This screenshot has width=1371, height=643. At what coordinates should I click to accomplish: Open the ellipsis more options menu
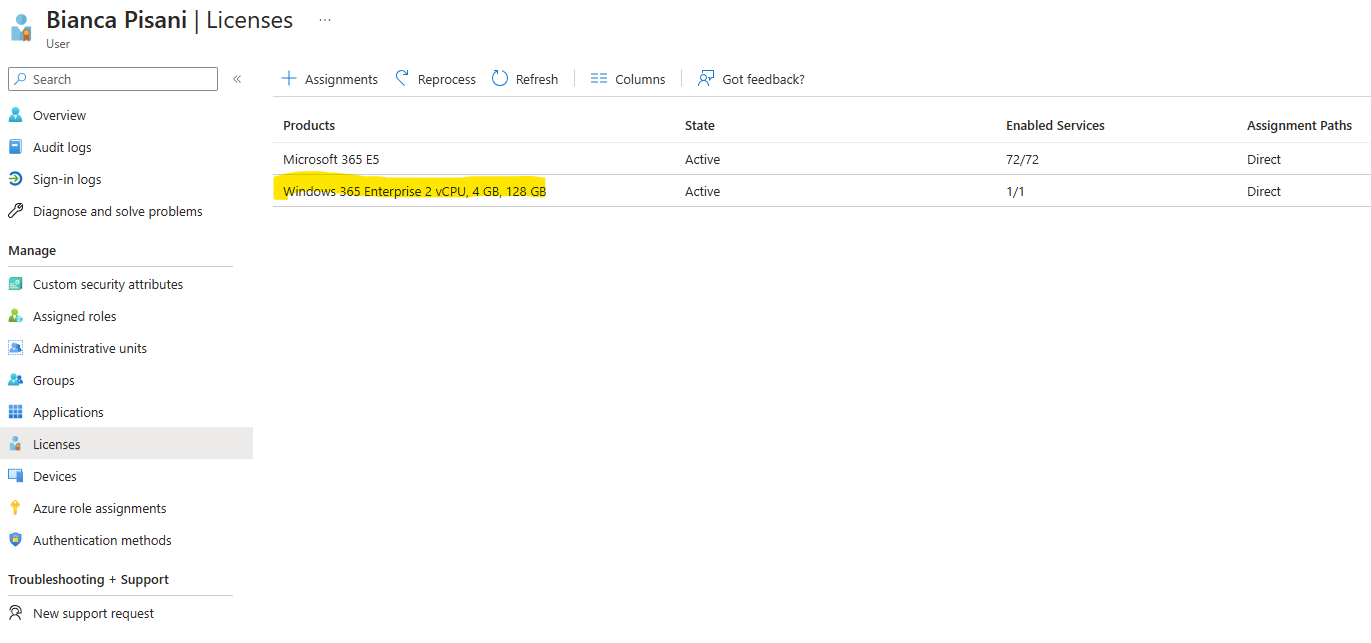point(325,20)
